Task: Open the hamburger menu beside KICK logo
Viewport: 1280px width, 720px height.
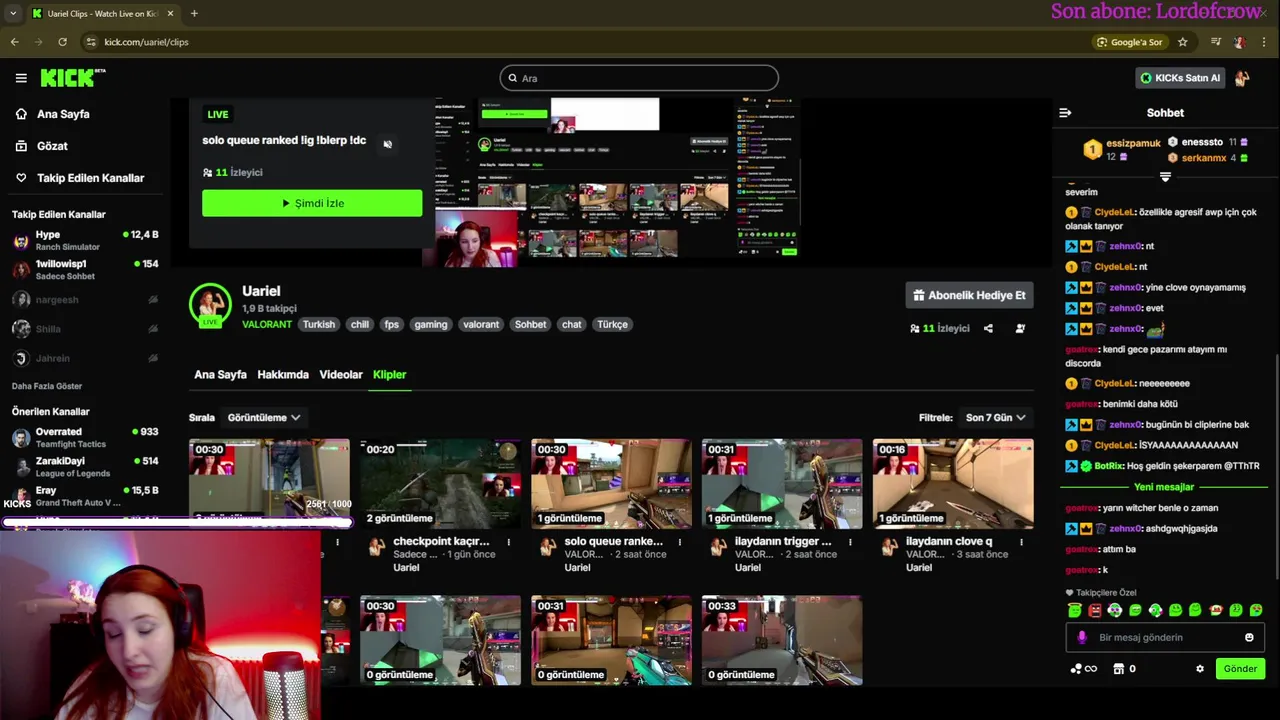Action: [21, 78]
